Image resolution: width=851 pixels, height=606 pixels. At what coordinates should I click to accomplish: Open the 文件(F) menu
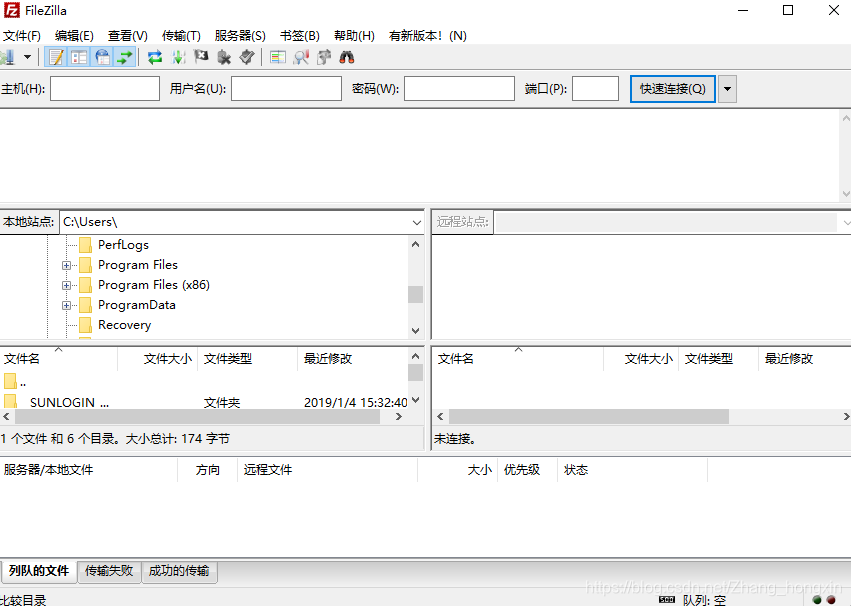[x=22, y=36]
